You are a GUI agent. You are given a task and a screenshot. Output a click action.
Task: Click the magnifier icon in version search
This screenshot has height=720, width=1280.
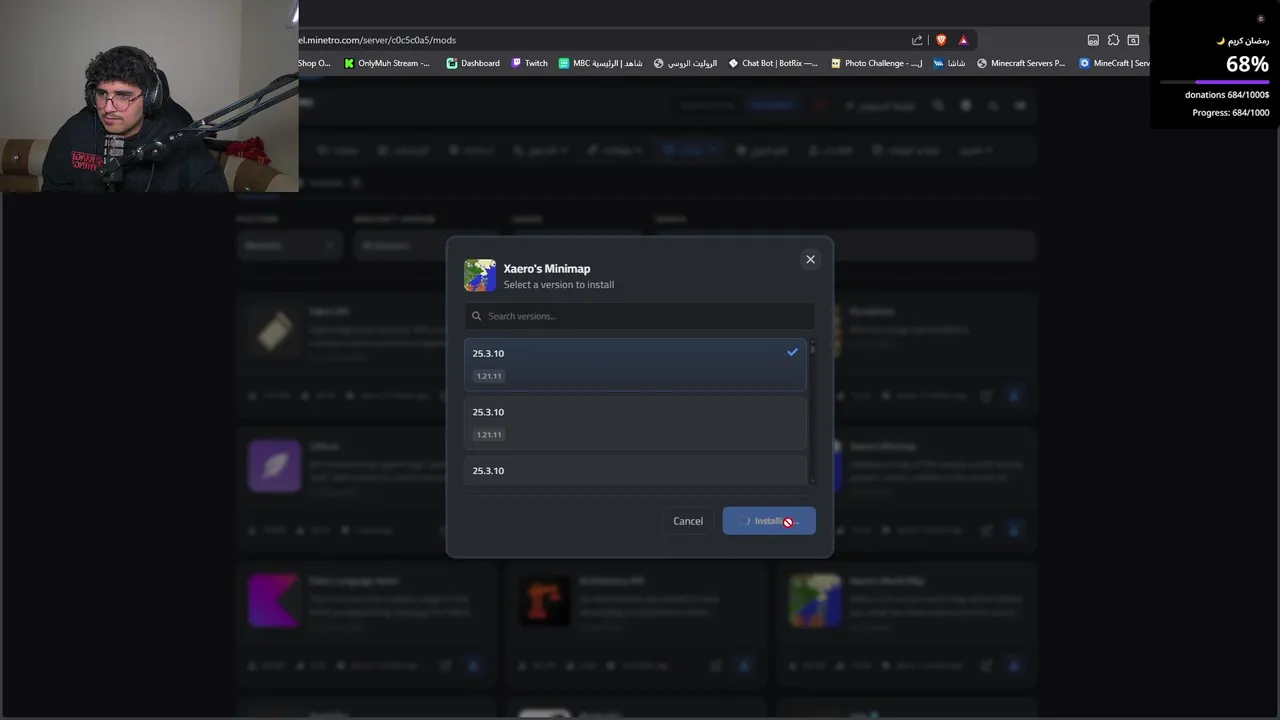(477, 316)
